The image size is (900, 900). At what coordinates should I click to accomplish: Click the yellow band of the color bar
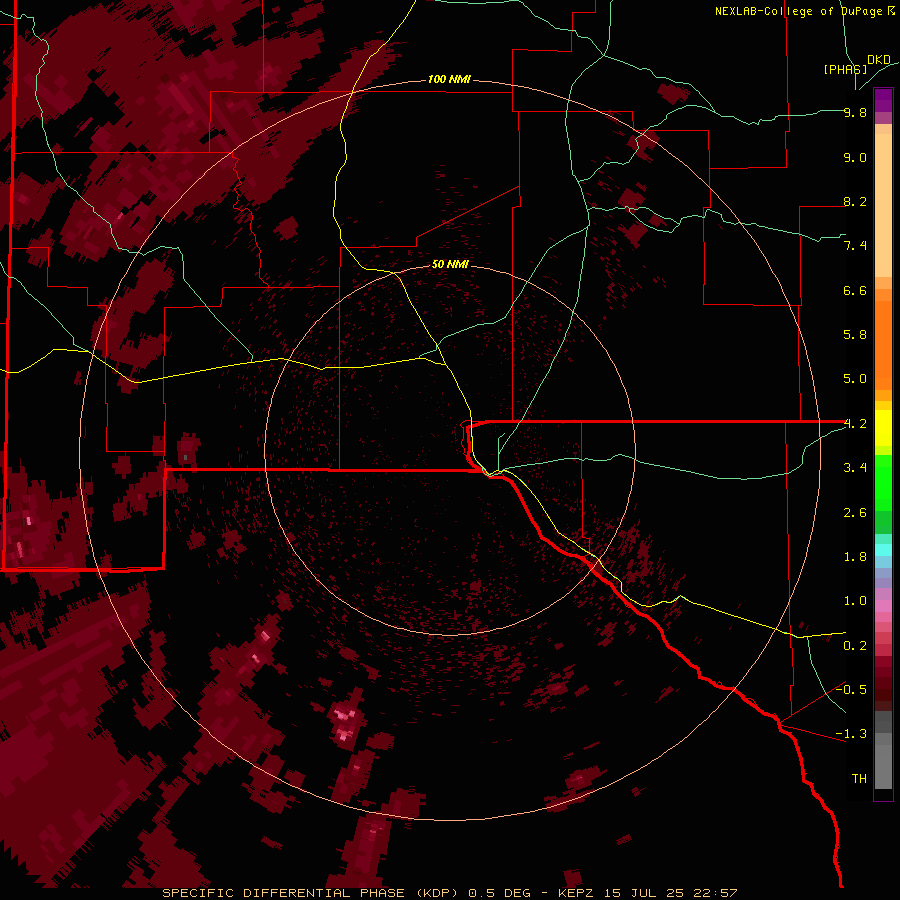[x=883, y=428]
